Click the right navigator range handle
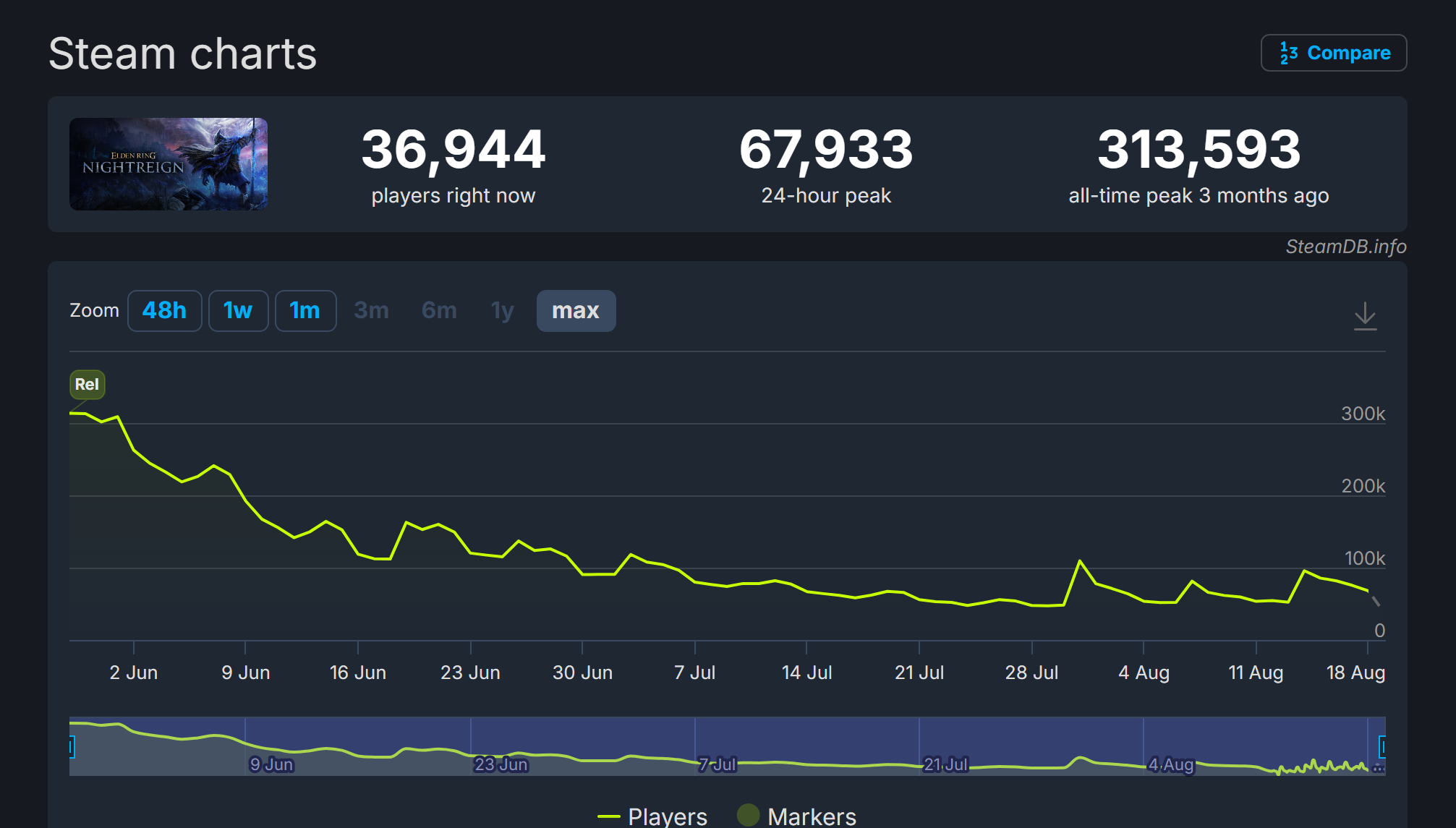This screenshot has height=828, width=1456. 1382,746
